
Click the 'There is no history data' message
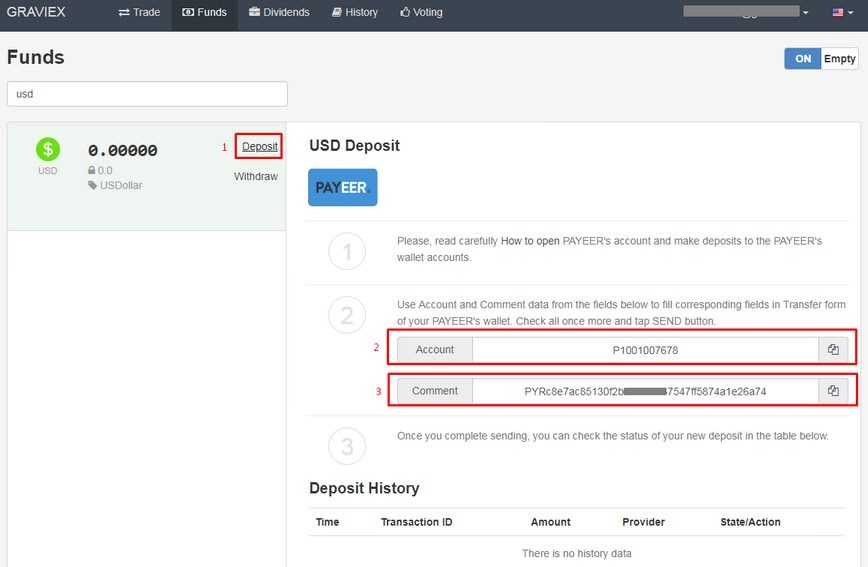pyautogui.click(x=576, y=553)
